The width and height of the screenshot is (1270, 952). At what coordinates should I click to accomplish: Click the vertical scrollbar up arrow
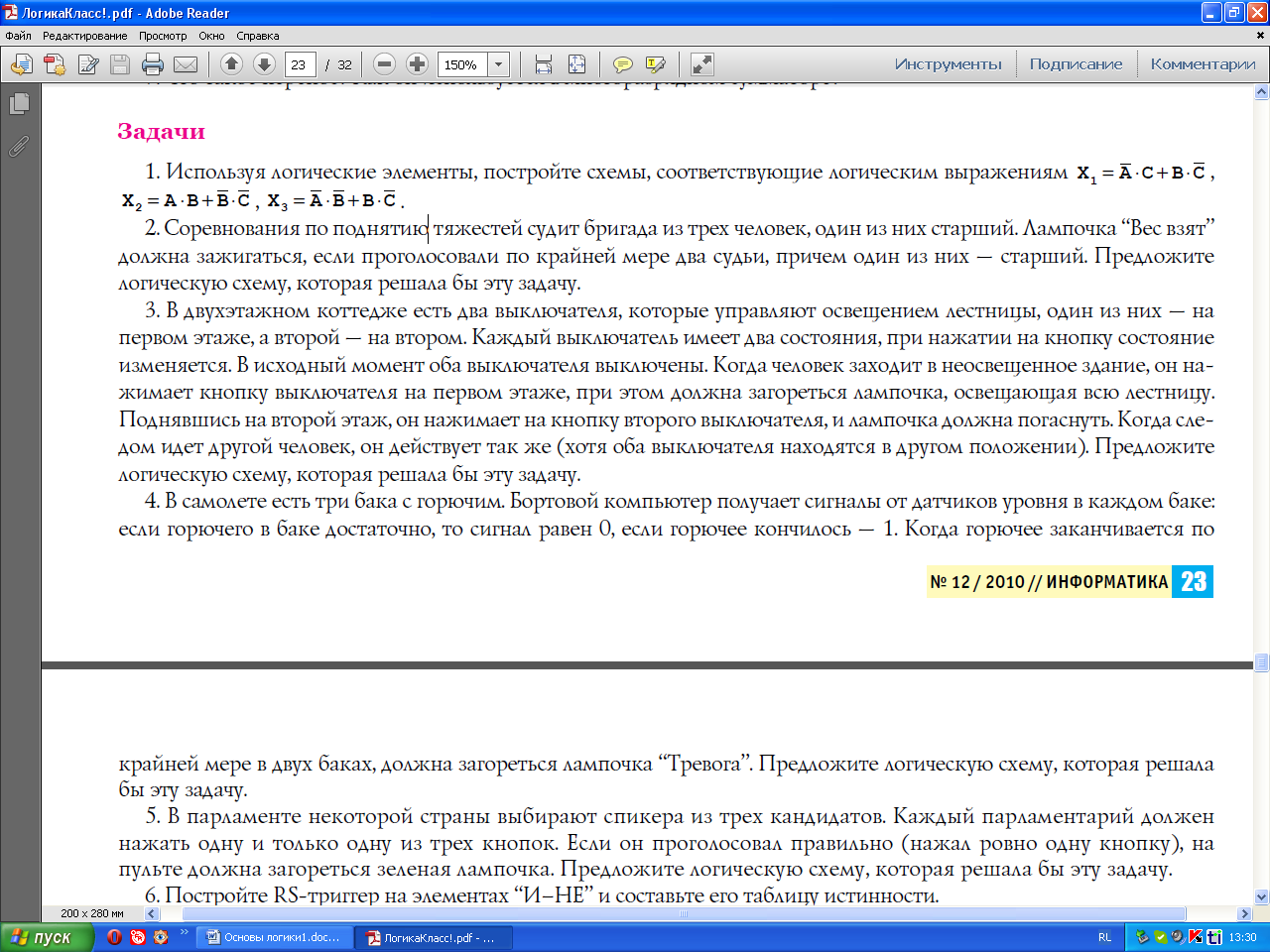[x=1262, y=91]
